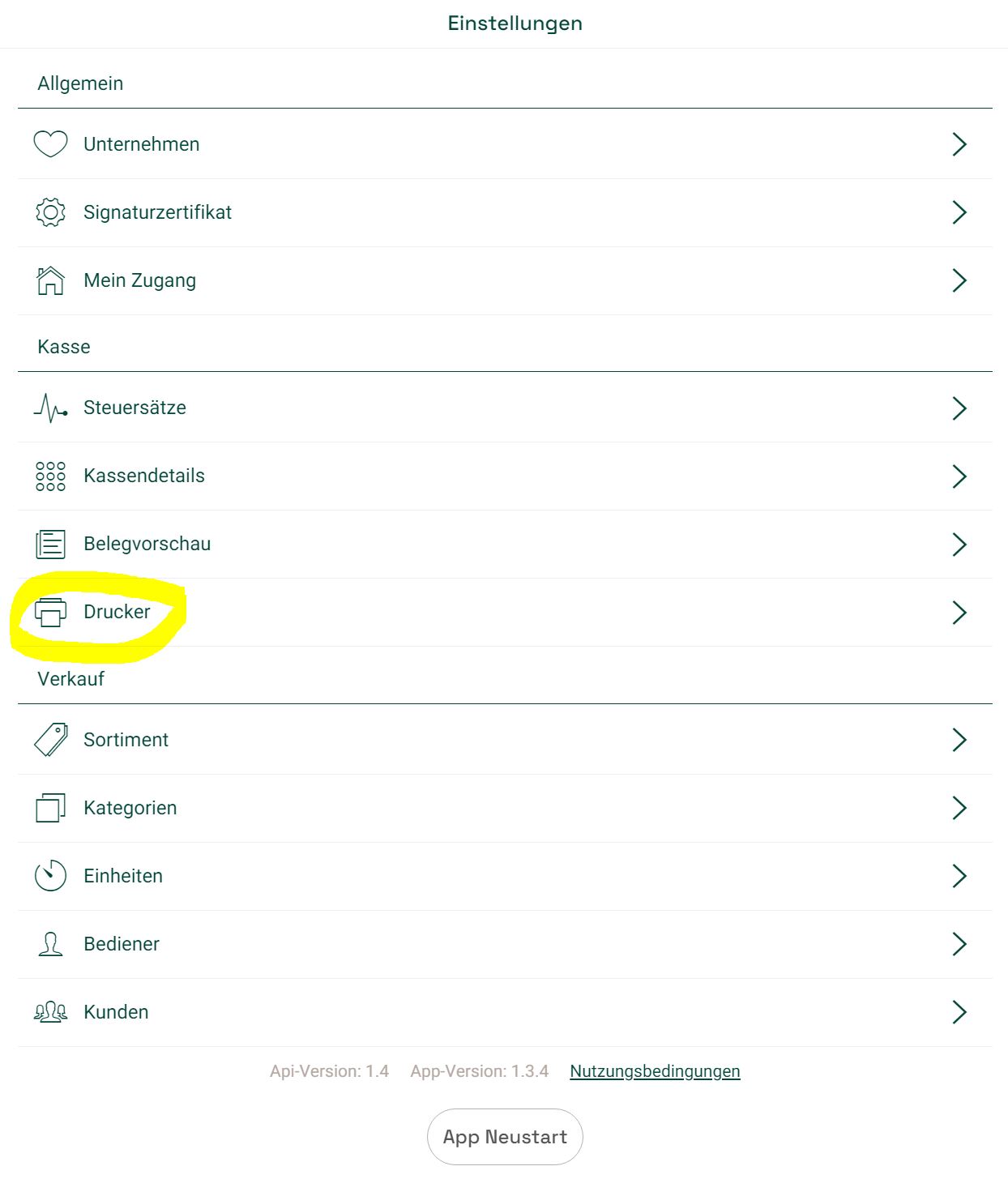
Task: Click the printer icon next to Drucker
Action: pos(50,613)
